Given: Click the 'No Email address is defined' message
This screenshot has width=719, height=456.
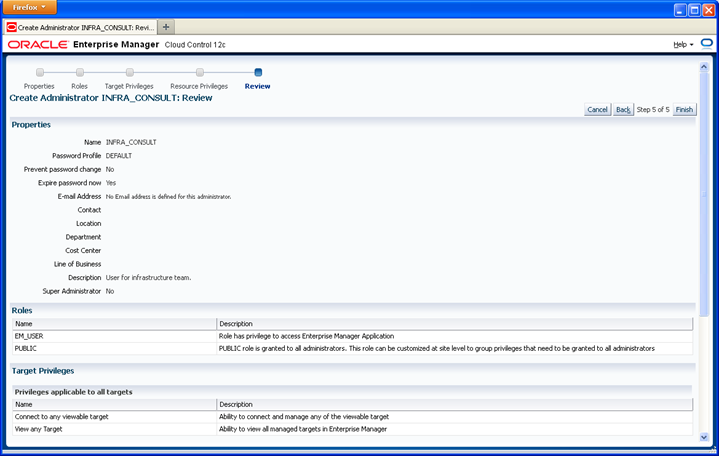Looking at the screenshot, I should click(168, 197).
